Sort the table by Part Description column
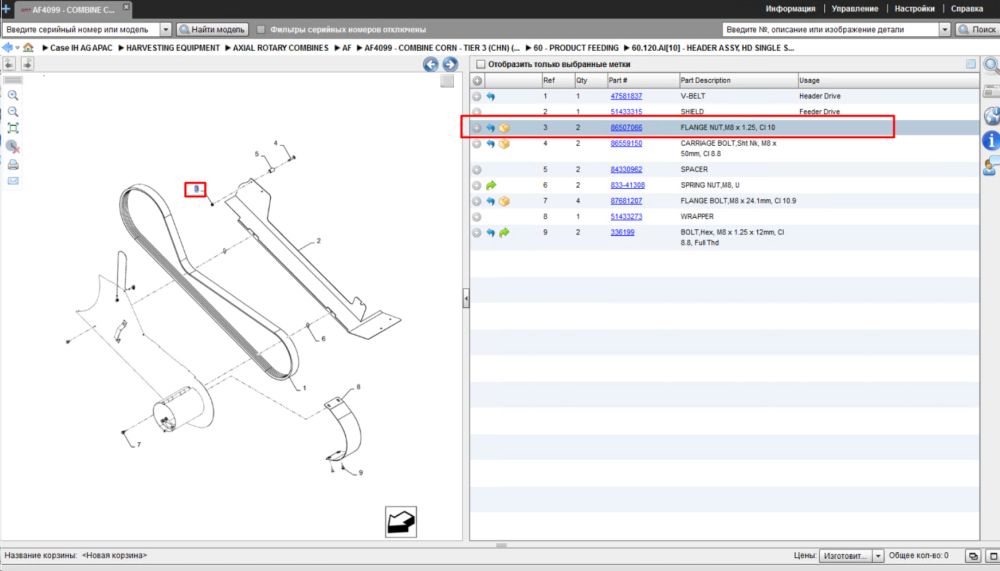Viewport: 1000px width, 571px height. 738,80
